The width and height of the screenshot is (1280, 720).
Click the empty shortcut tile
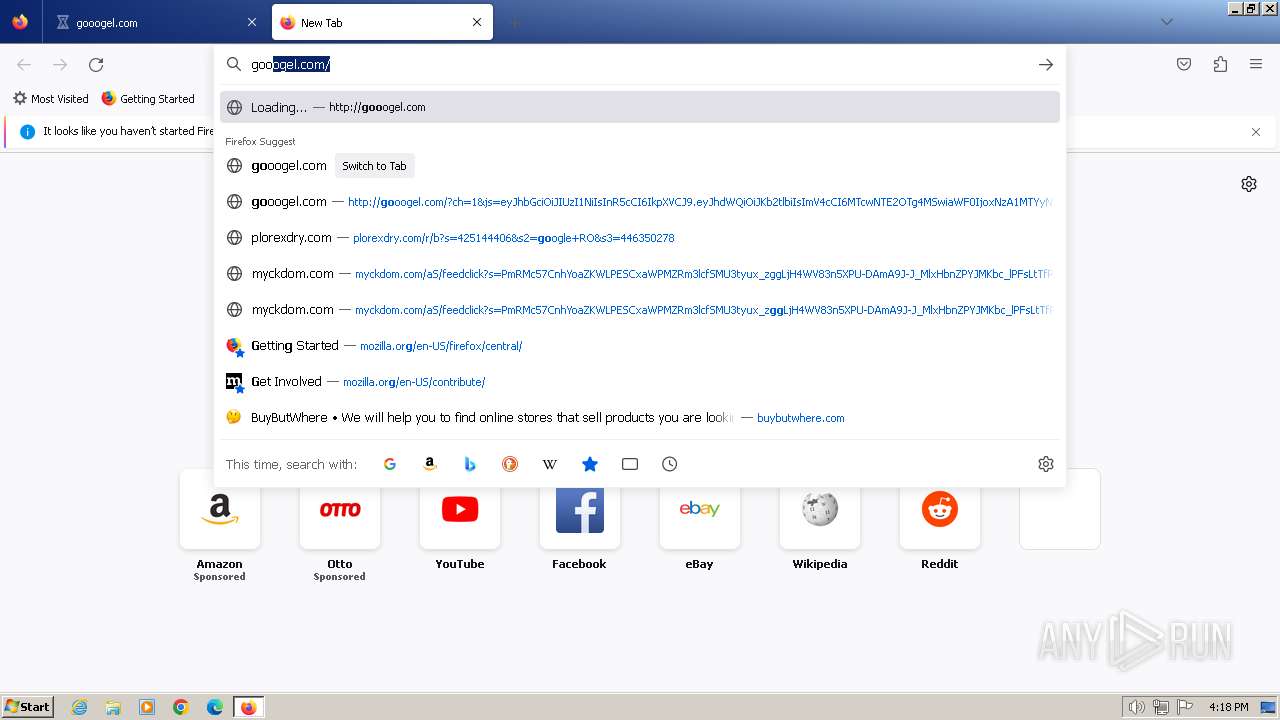(1060, 509)
